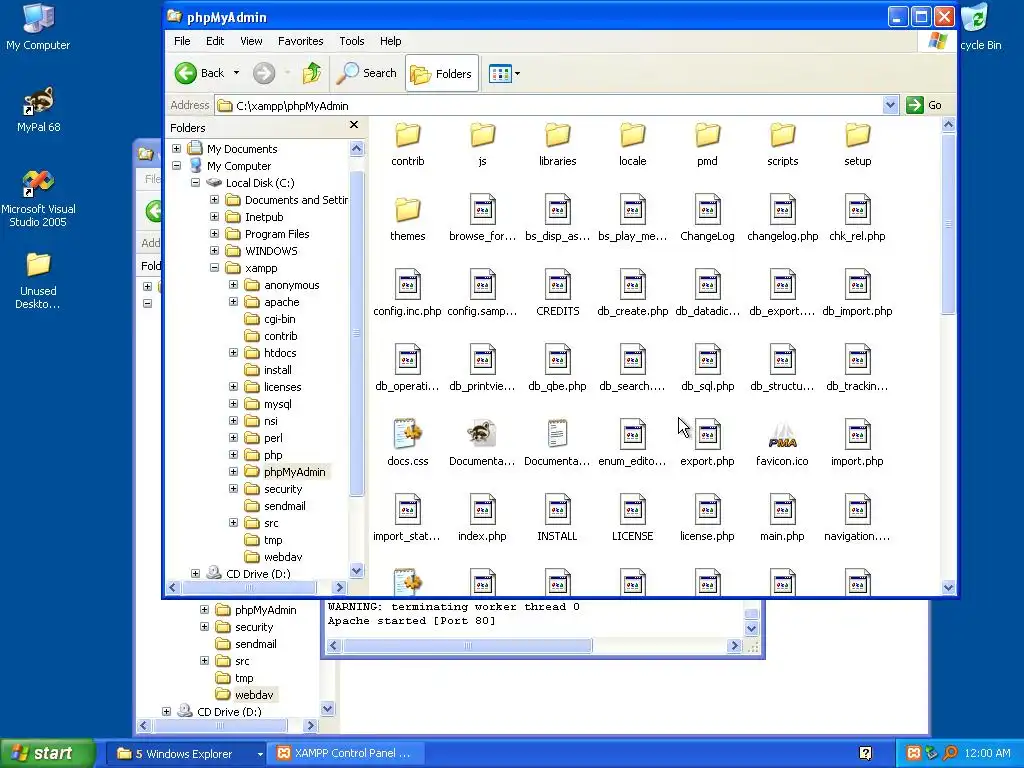
Task: Select the themes folder icon
Action: click(408, 210)
